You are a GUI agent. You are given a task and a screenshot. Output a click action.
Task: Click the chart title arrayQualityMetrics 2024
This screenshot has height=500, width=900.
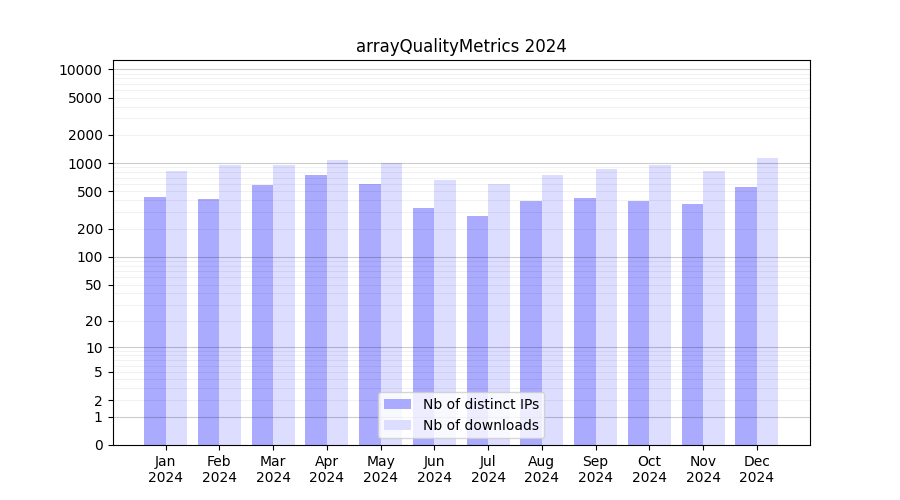[x=461, y=46]
